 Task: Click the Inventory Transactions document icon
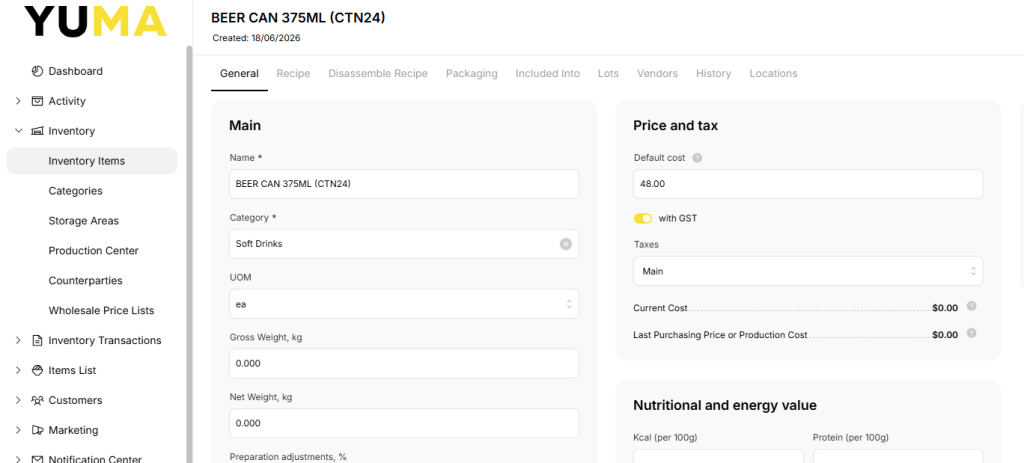point(37,340)
